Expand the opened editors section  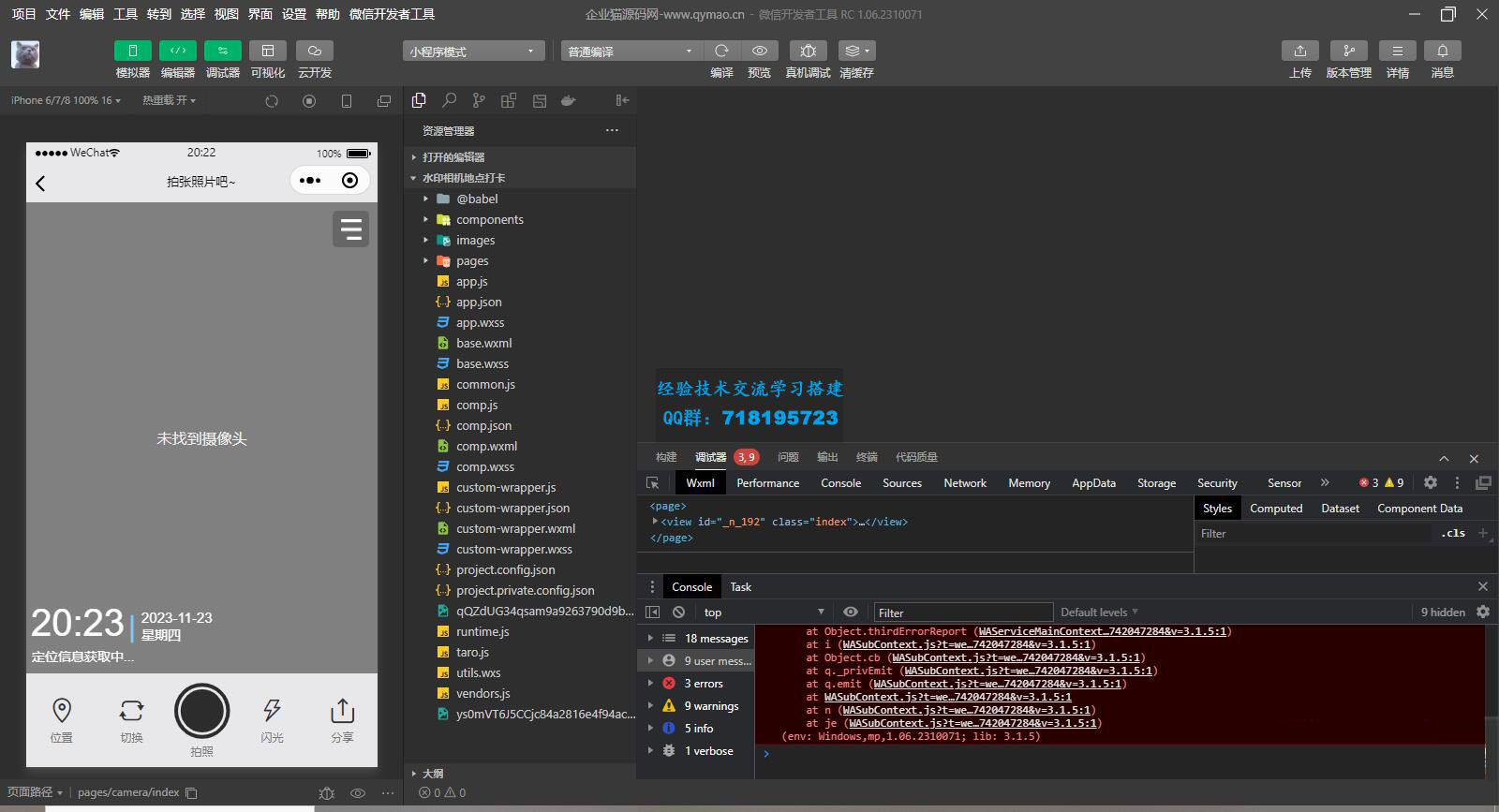click(520, 157)
